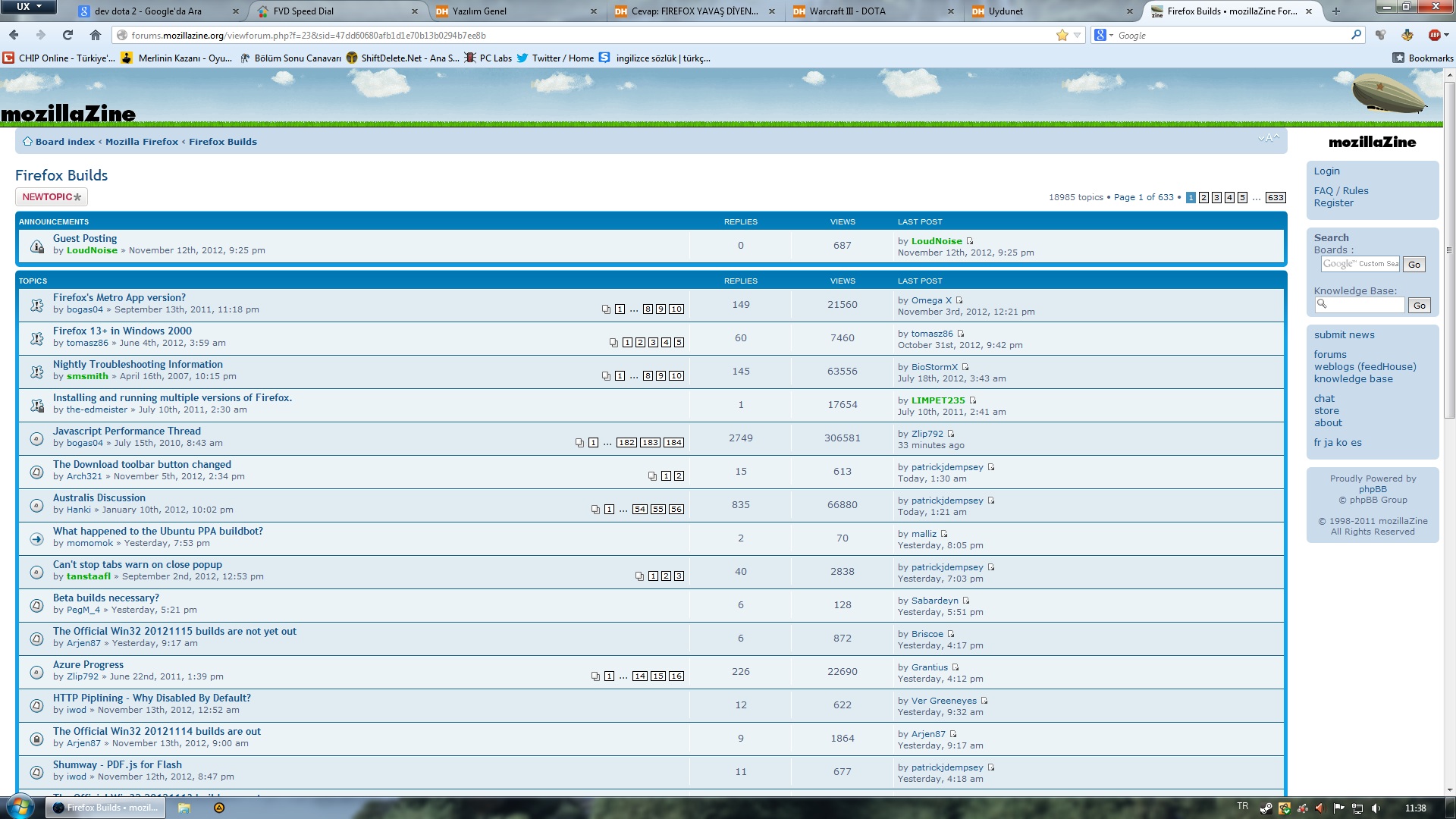
Task: Close the FIREFOX YAVAŞ DİYEN tab
Action: (772, 11)
